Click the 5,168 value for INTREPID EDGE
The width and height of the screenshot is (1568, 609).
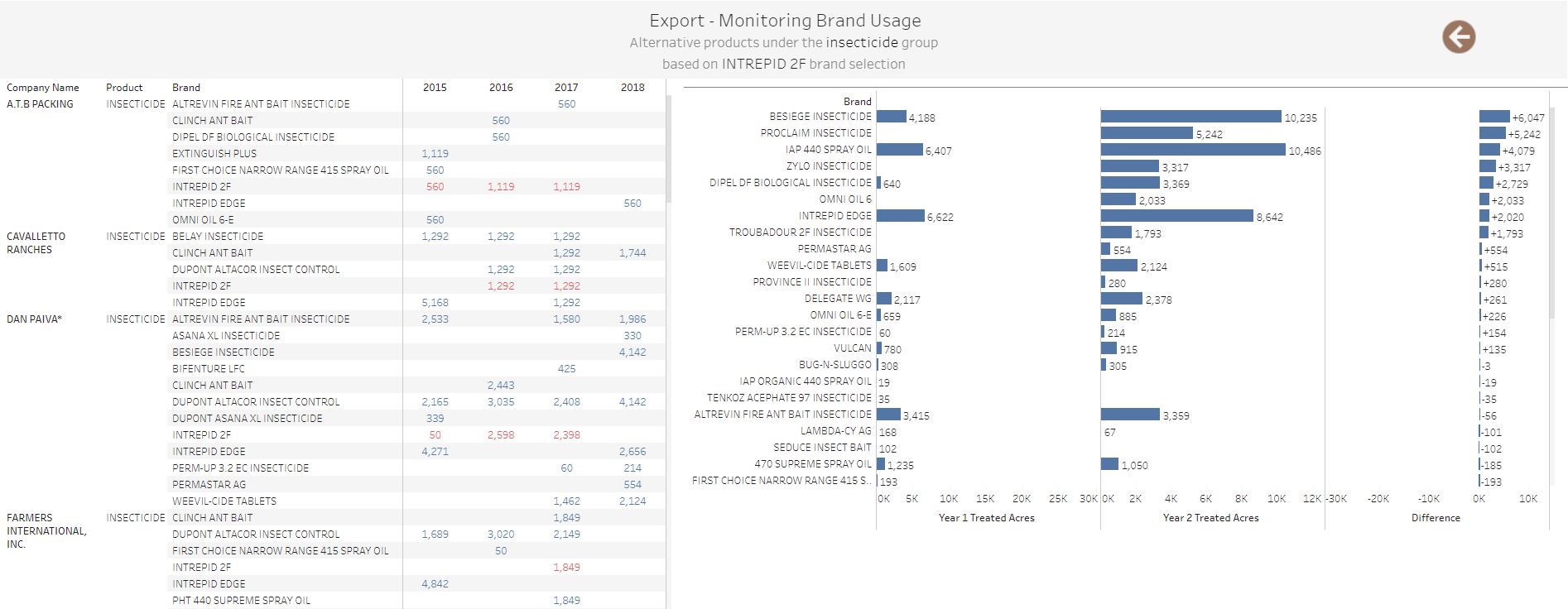435,302
